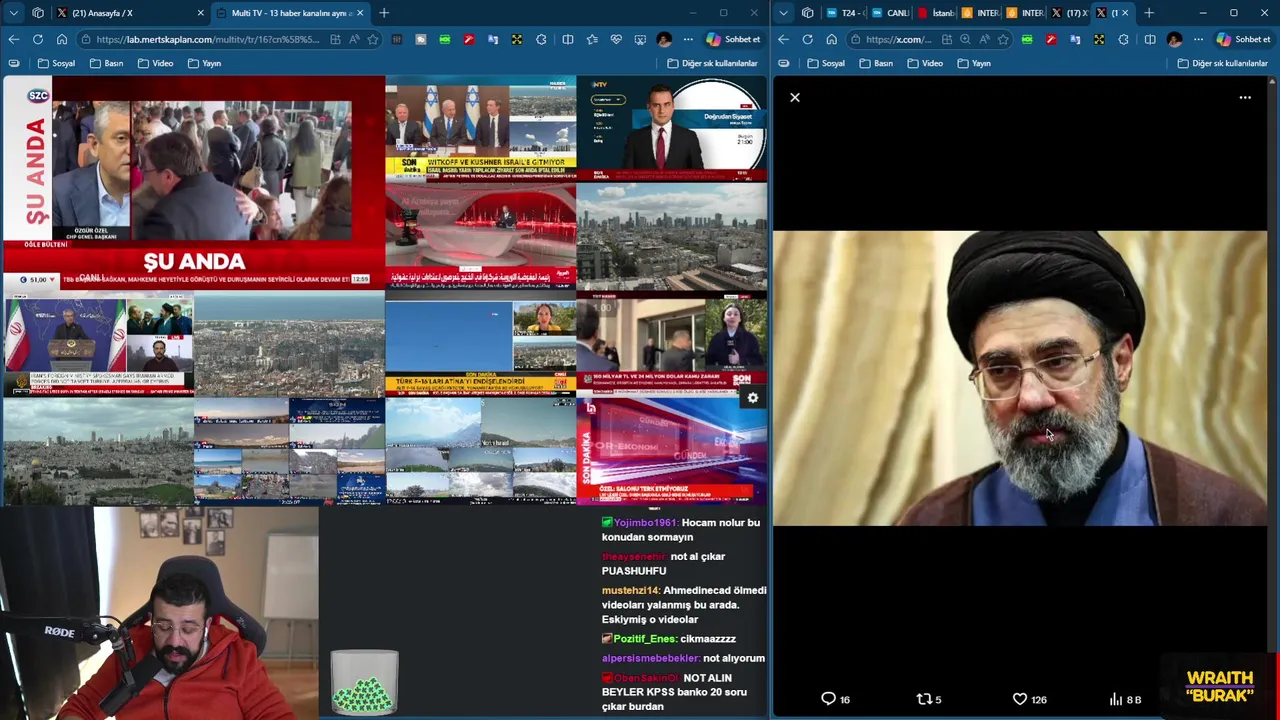The width and height of the screenshot is (1280, 720).
Task: Open tab actions dropdown in right window
Action: click(x=783, y=13)
